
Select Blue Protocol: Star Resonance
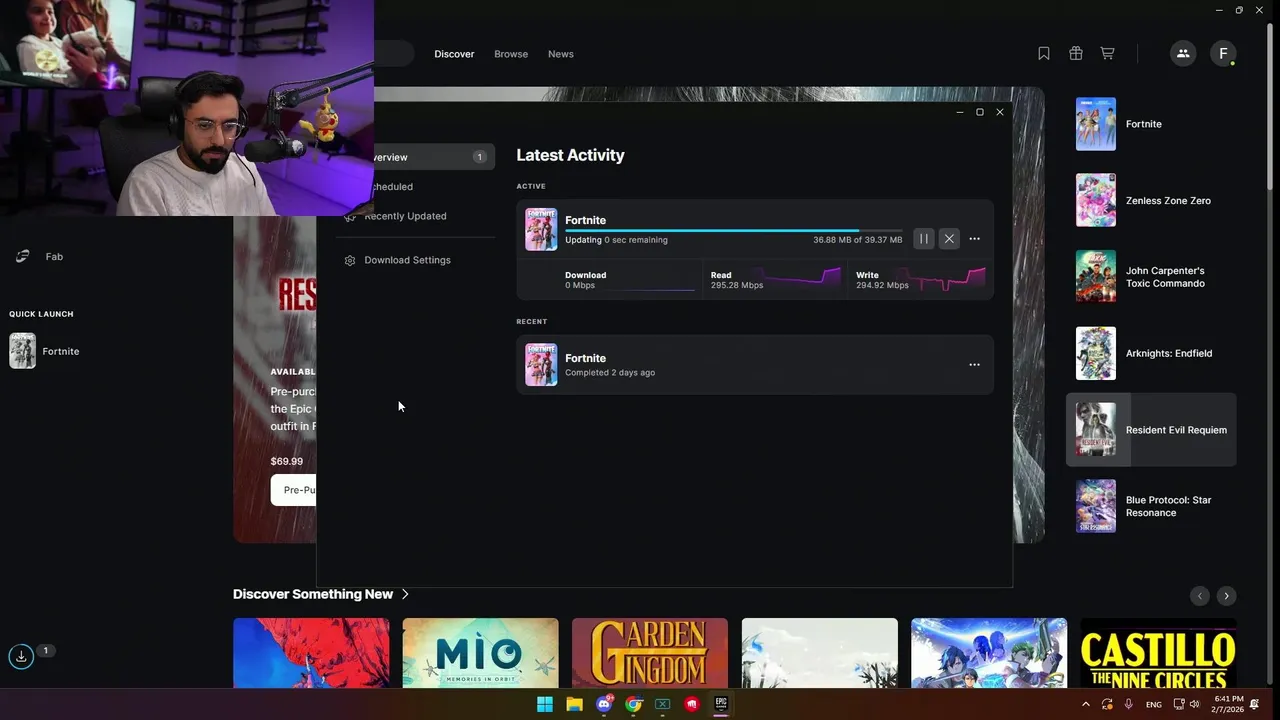1151,506
